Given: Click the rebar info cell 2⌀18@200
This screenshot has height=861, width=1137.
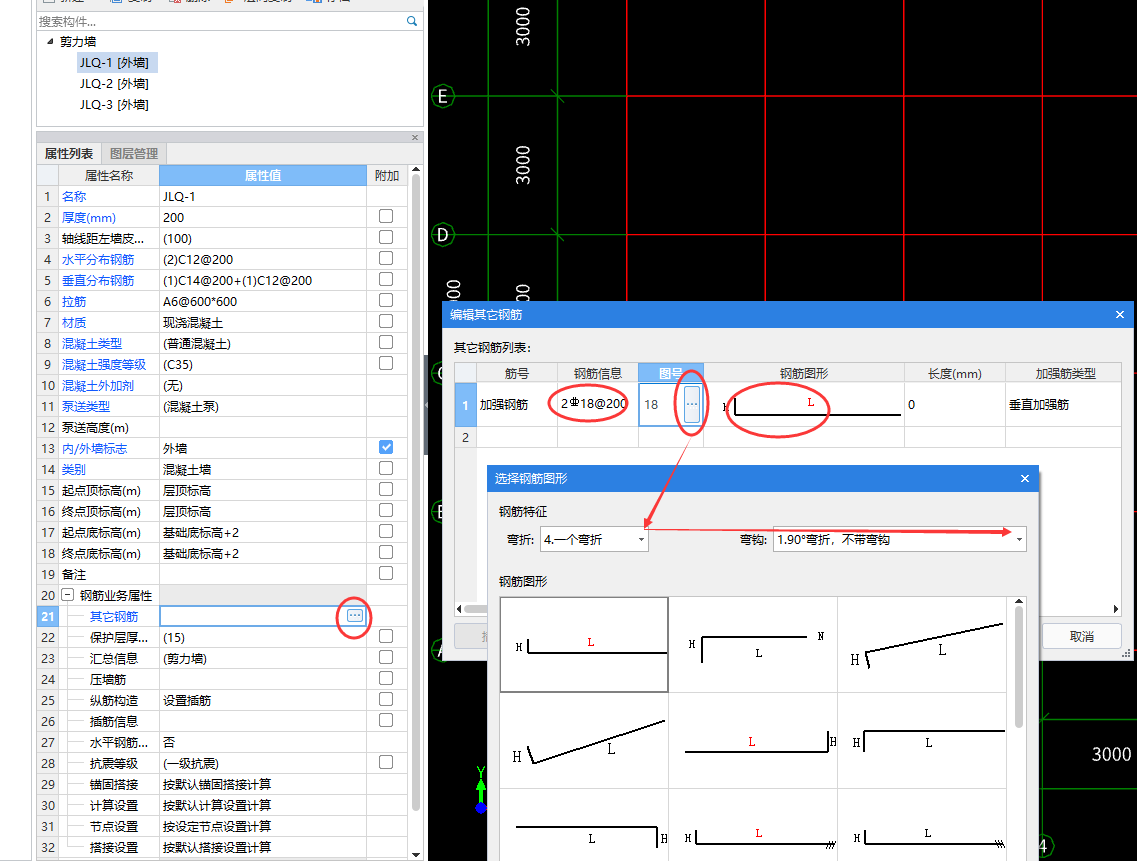Looking at the screenshot, I should tap(598, 405).
